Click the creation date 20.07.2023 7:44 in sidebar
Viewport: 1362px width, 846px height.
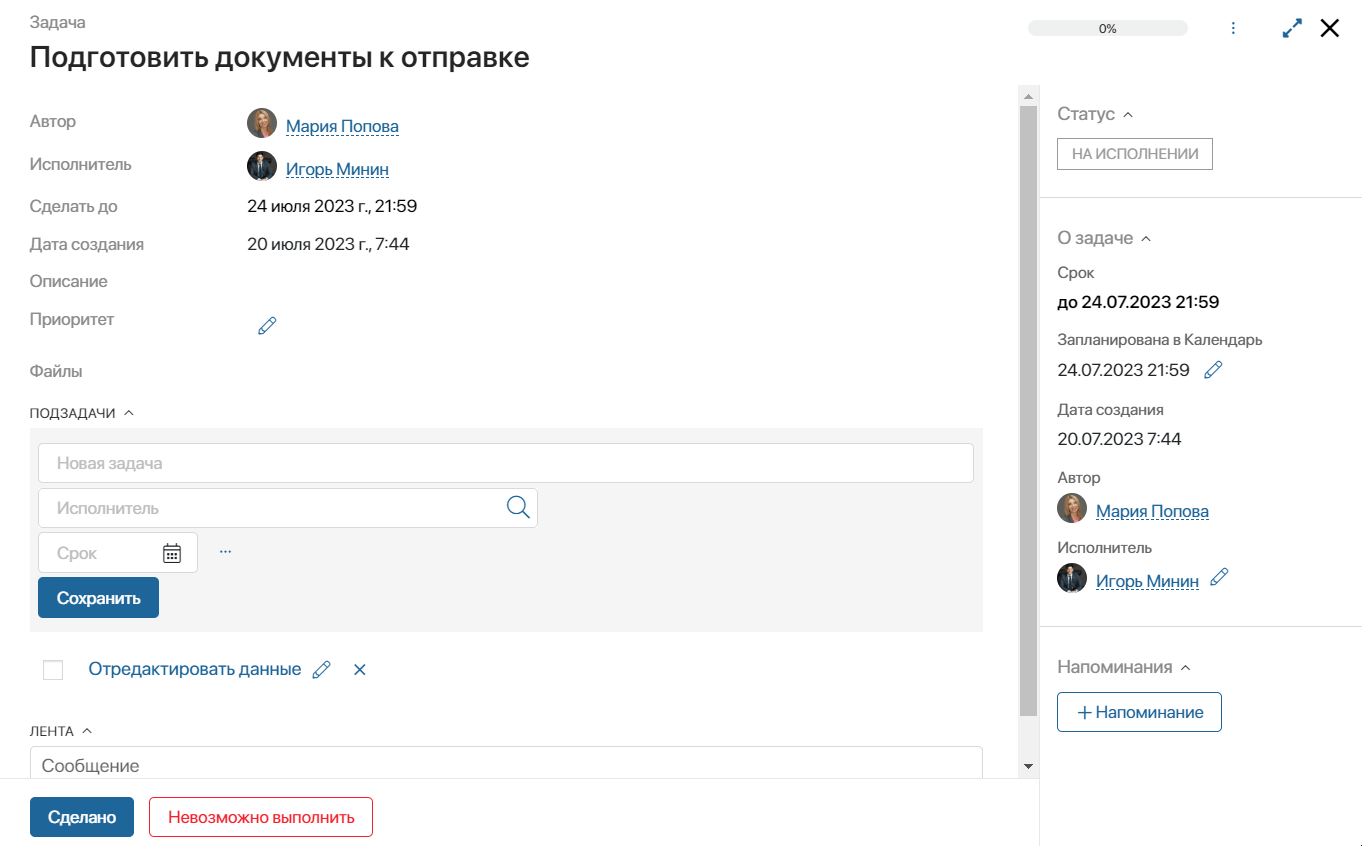click(1119, 438)
